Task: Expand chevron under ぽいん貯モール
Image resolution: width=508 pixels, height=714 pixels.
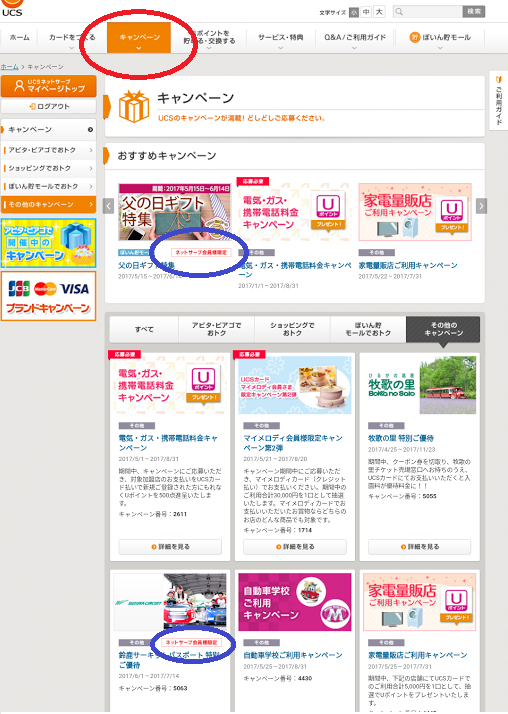Action: tap(440, 48)
